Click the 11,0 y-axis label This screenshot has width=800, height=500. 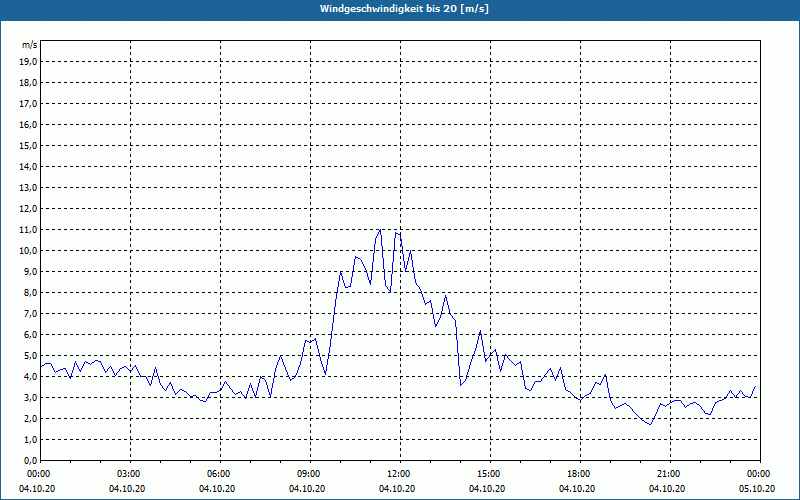click(28, 230)
